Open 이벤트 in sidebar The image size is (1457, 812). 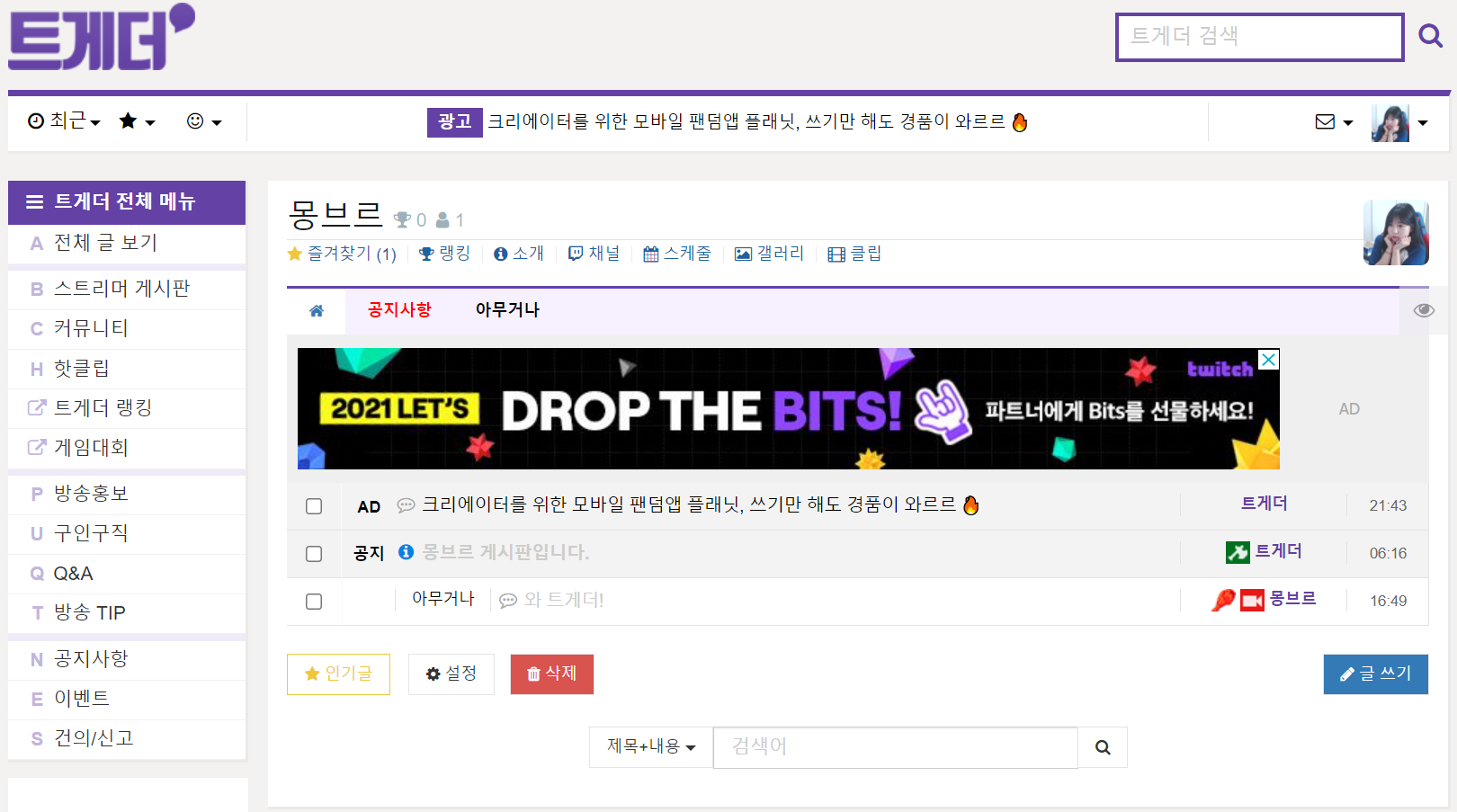[127, 699]
